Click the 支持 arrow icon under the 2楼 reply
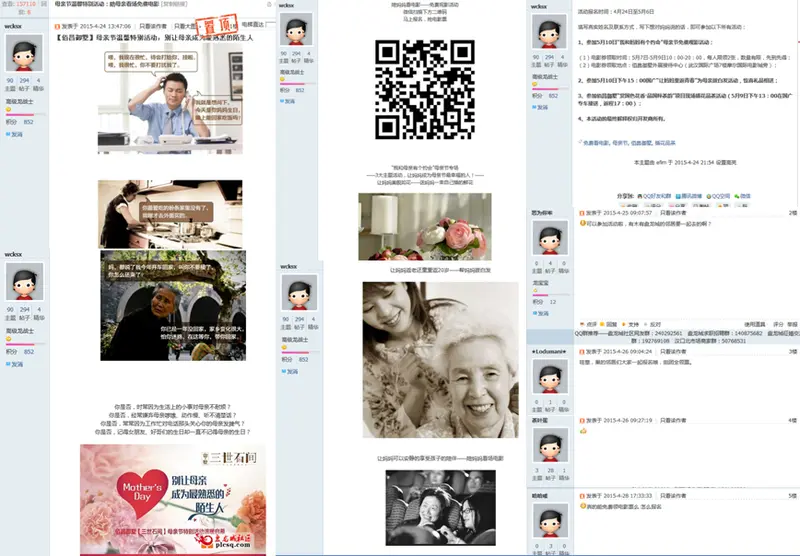 pyautogui.click(x=623, y=324)
